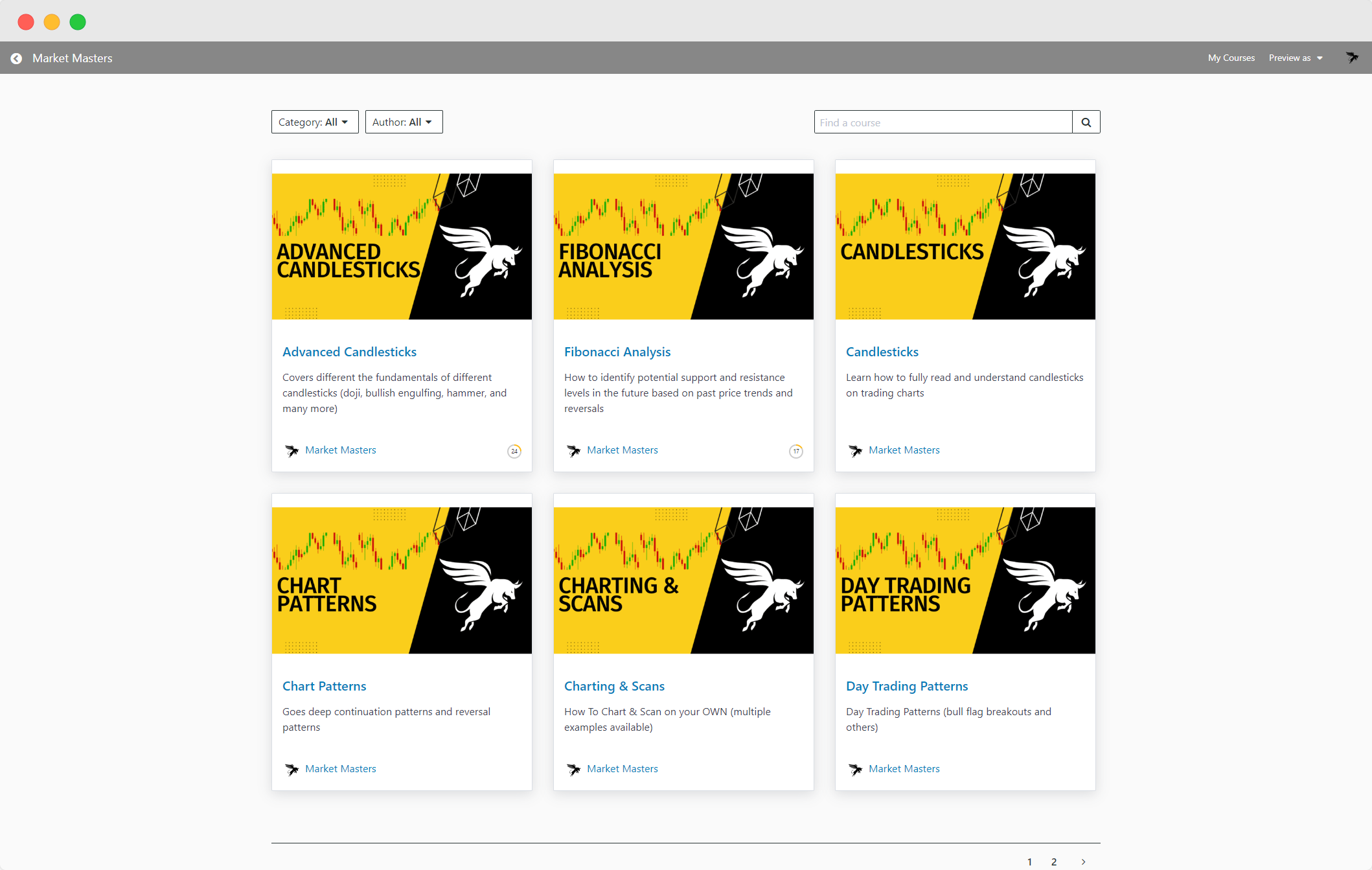This screenshot has width=1372, height=870.
Task: Open the Author: All filter dropdown
Action: (403, 122)
